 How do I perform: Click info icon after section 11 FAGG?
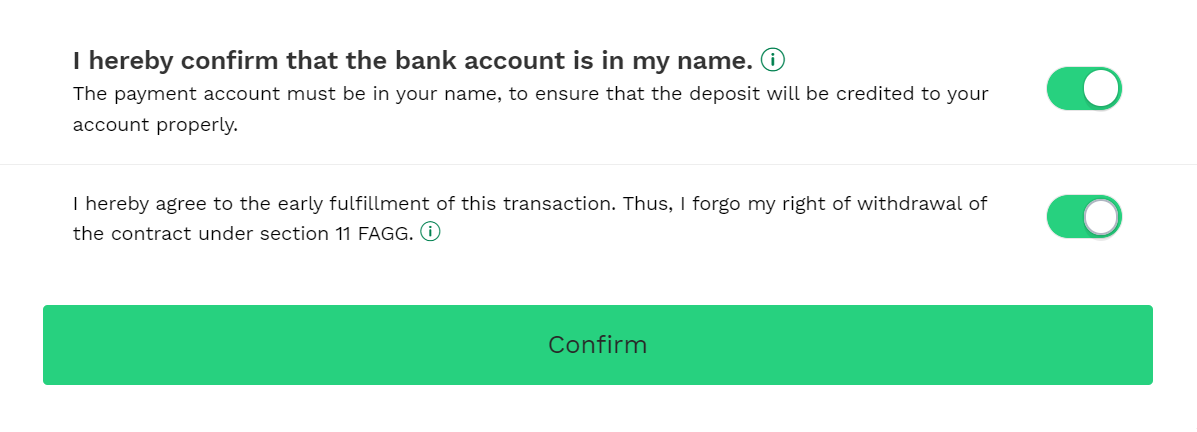pos(431,231)
